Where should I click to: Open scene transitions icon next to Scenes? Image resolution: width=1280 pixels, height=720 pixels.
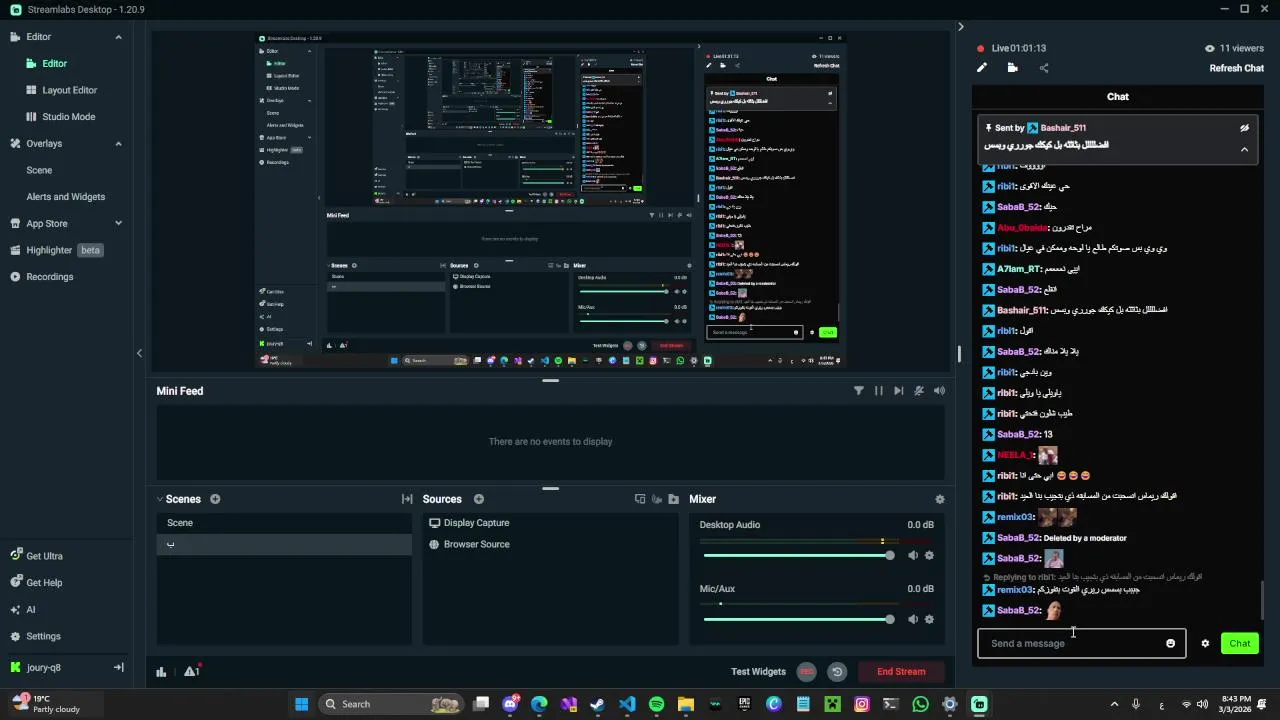pyautogui.click(x=407, y=499)
